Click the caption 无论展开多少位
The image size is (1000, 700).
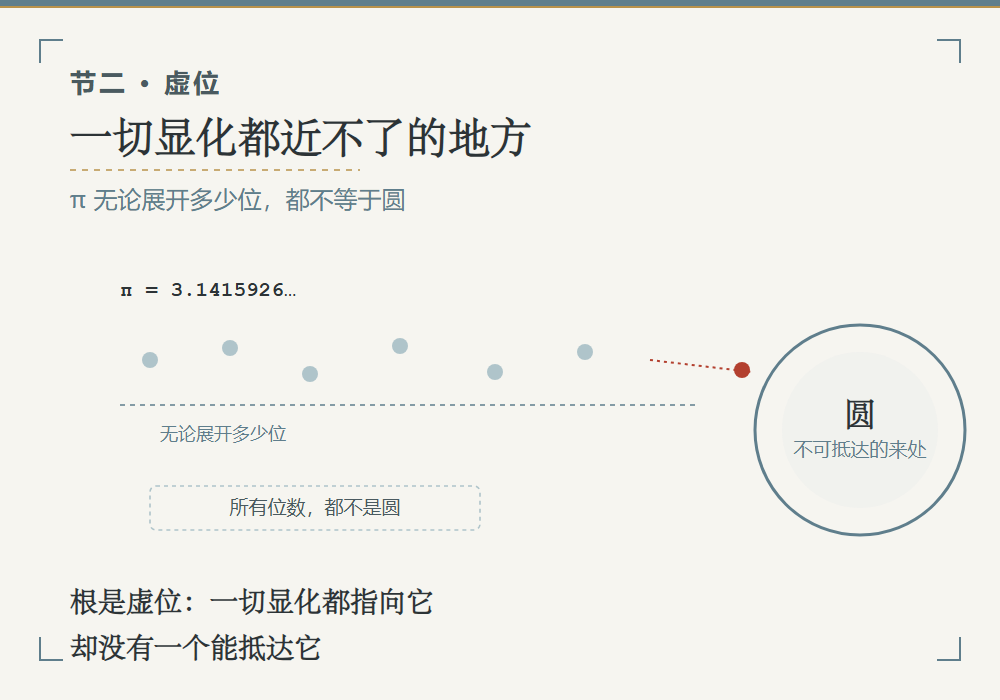(223, 434)
